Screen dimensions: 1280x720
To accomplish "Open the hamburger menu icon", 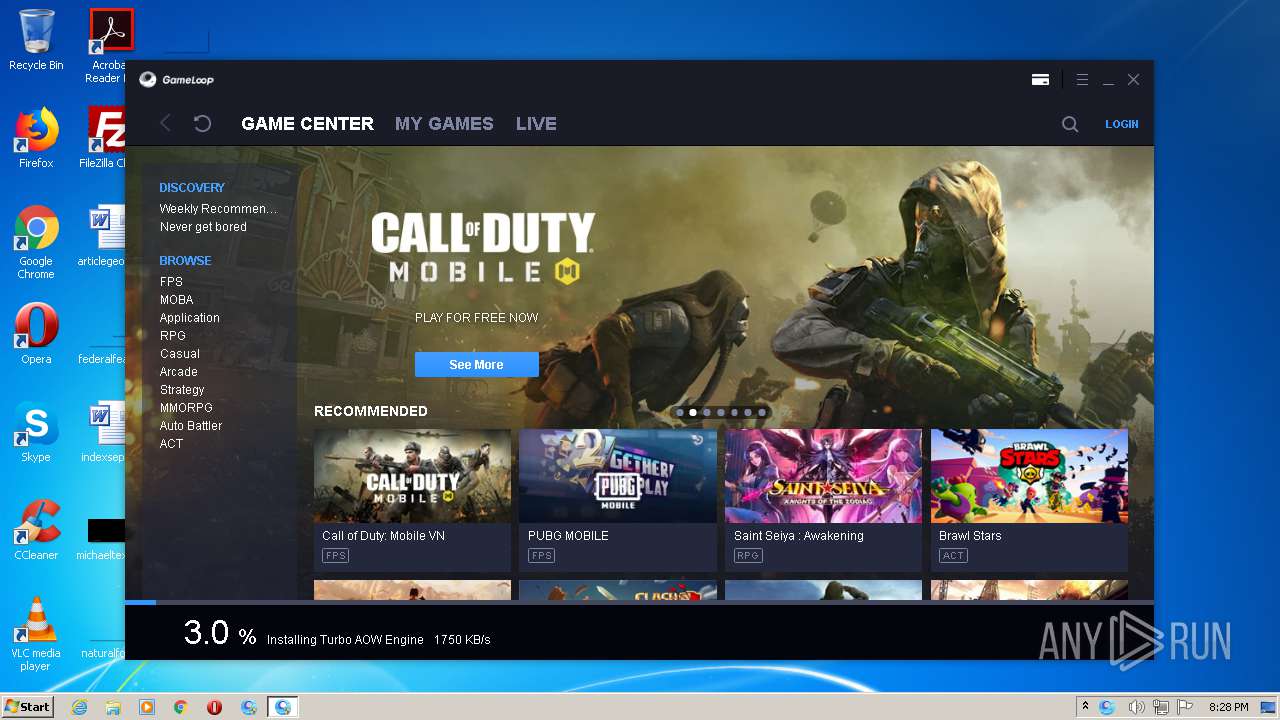I will 1082,79.
